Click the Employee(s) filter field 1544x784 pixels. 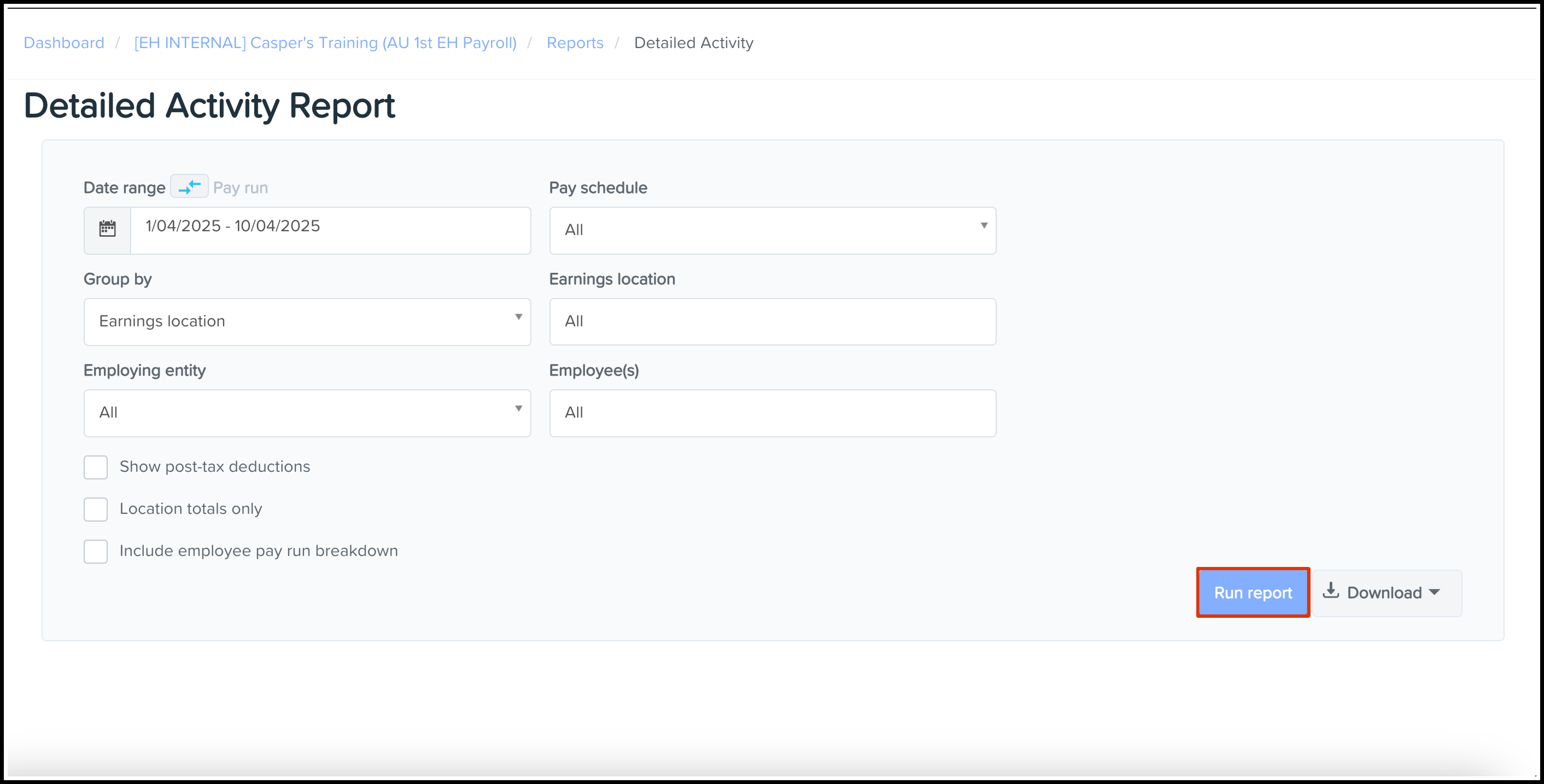pyautogui.click(x=772, y=413)
